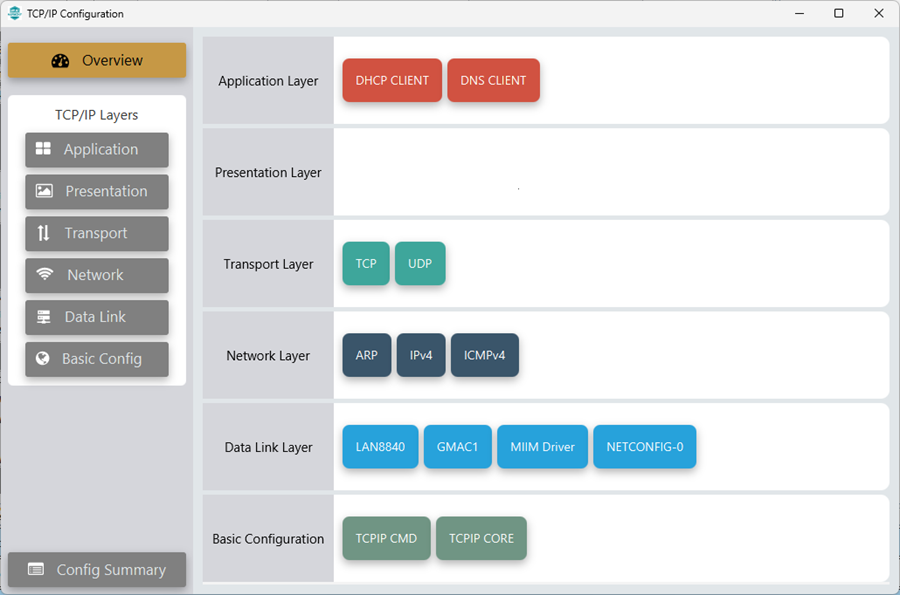Click the up-down arrows icon beside Transport
The image size is (900, 595).
pos(43,233)
